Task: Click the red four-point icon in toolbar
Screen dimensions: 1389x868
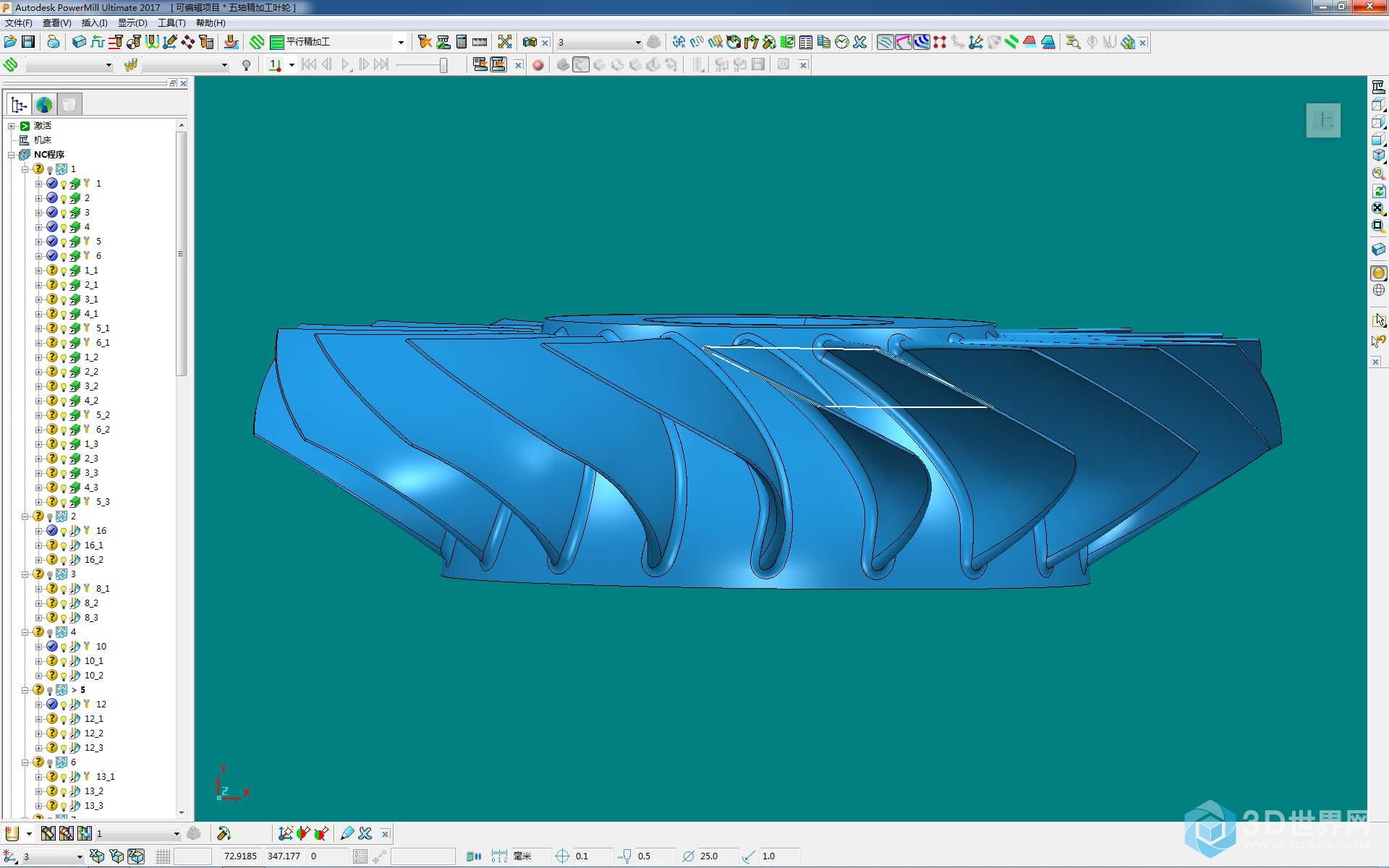Action: pos(940,42)
